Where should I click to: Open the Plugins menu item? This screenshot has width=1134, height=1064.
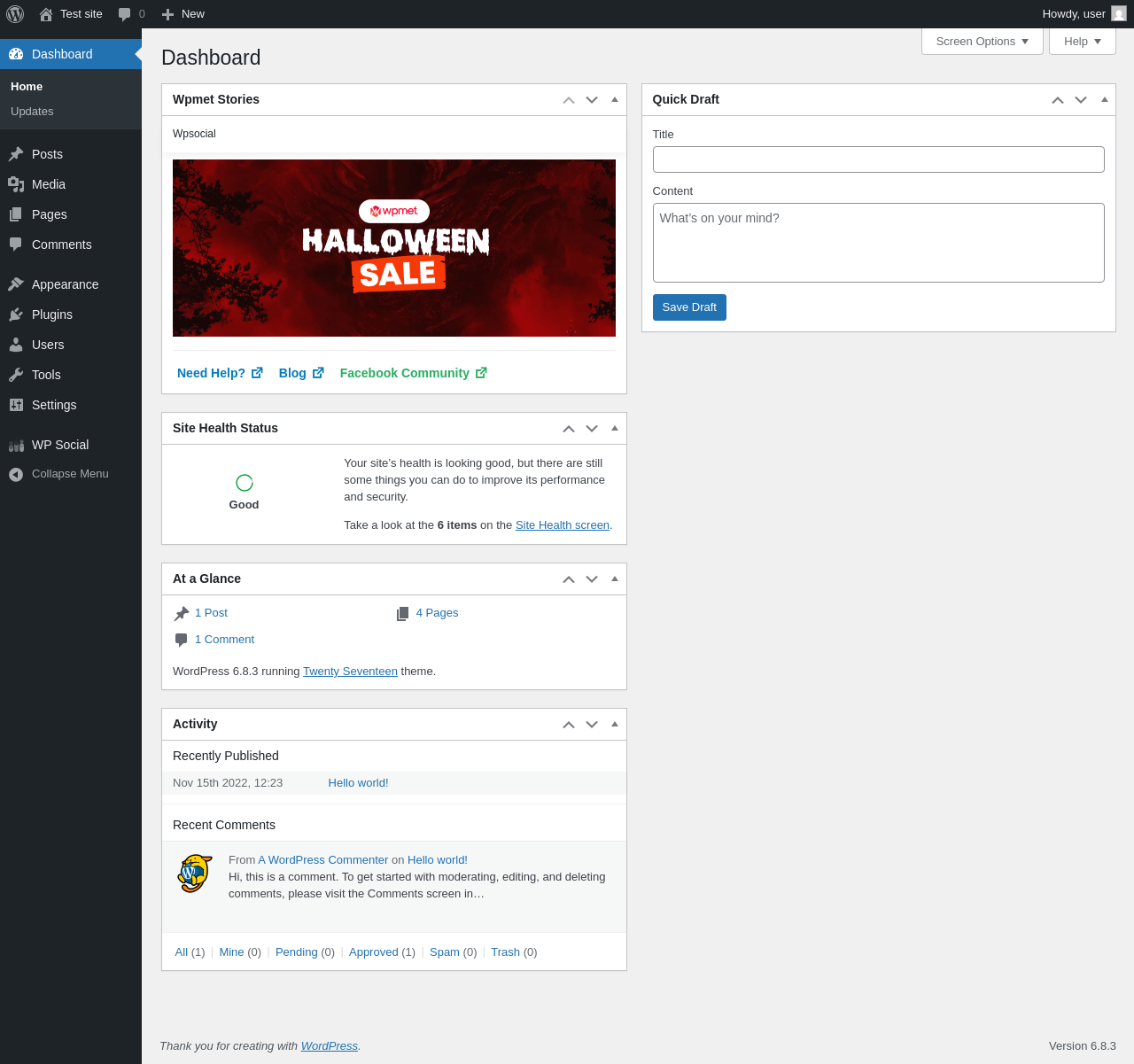(71, 315)
